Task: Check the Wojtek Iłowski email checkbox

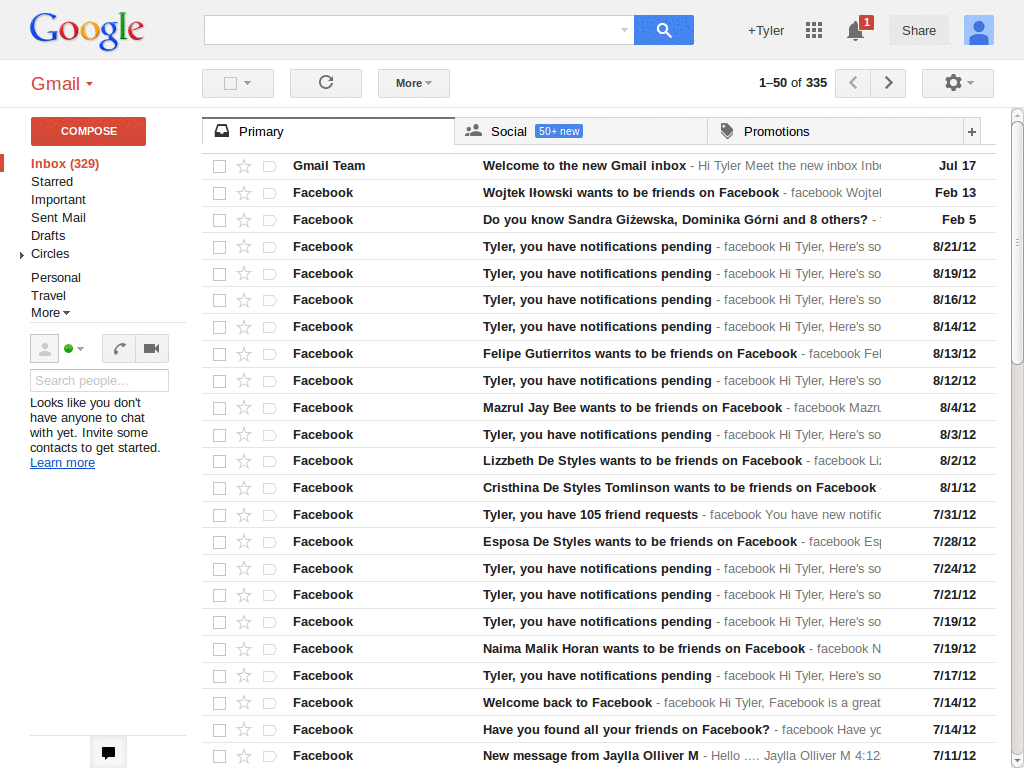Action: (x=219, y=193)
